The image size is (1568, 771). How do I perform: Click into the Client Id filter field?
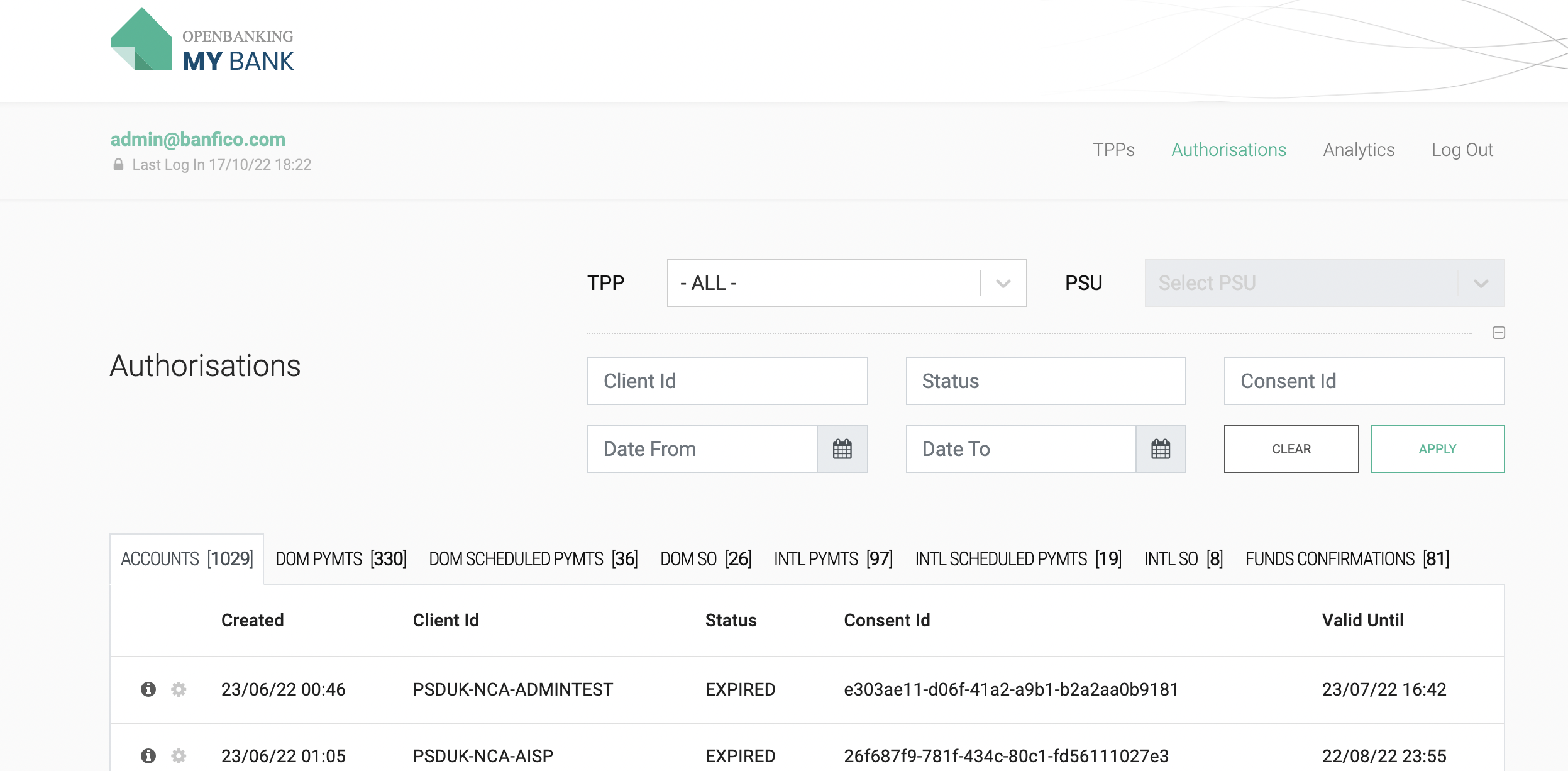coord(727,381)
